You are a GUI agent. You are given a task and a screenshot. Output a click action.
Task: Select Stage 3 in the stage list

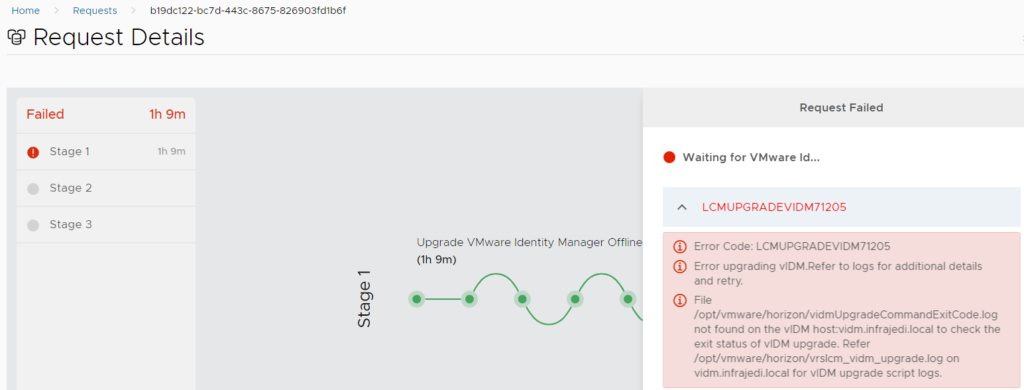point(106,225)
